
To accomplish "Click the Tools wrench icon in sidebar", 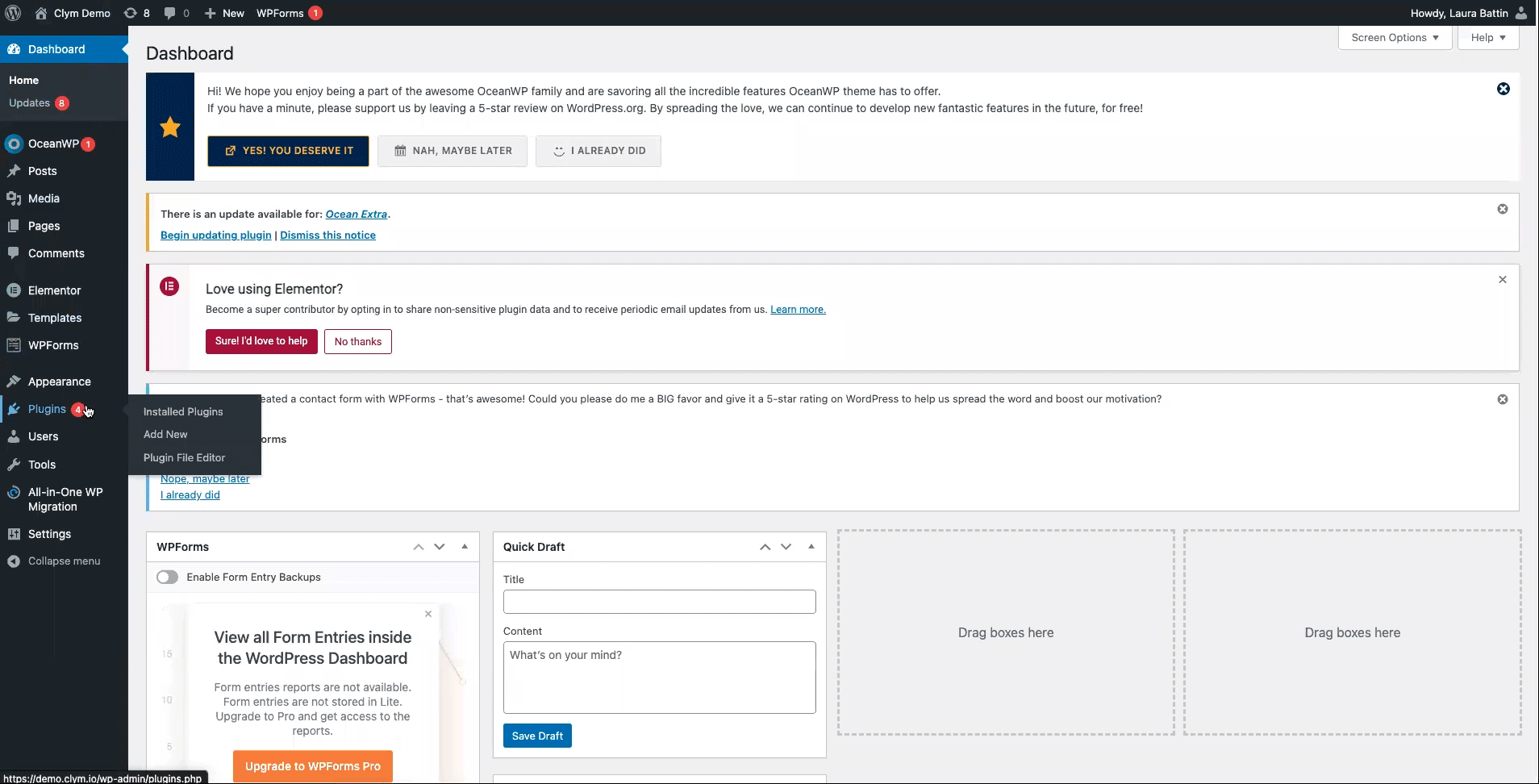I will pyautogui.click(x=14, y=465).
